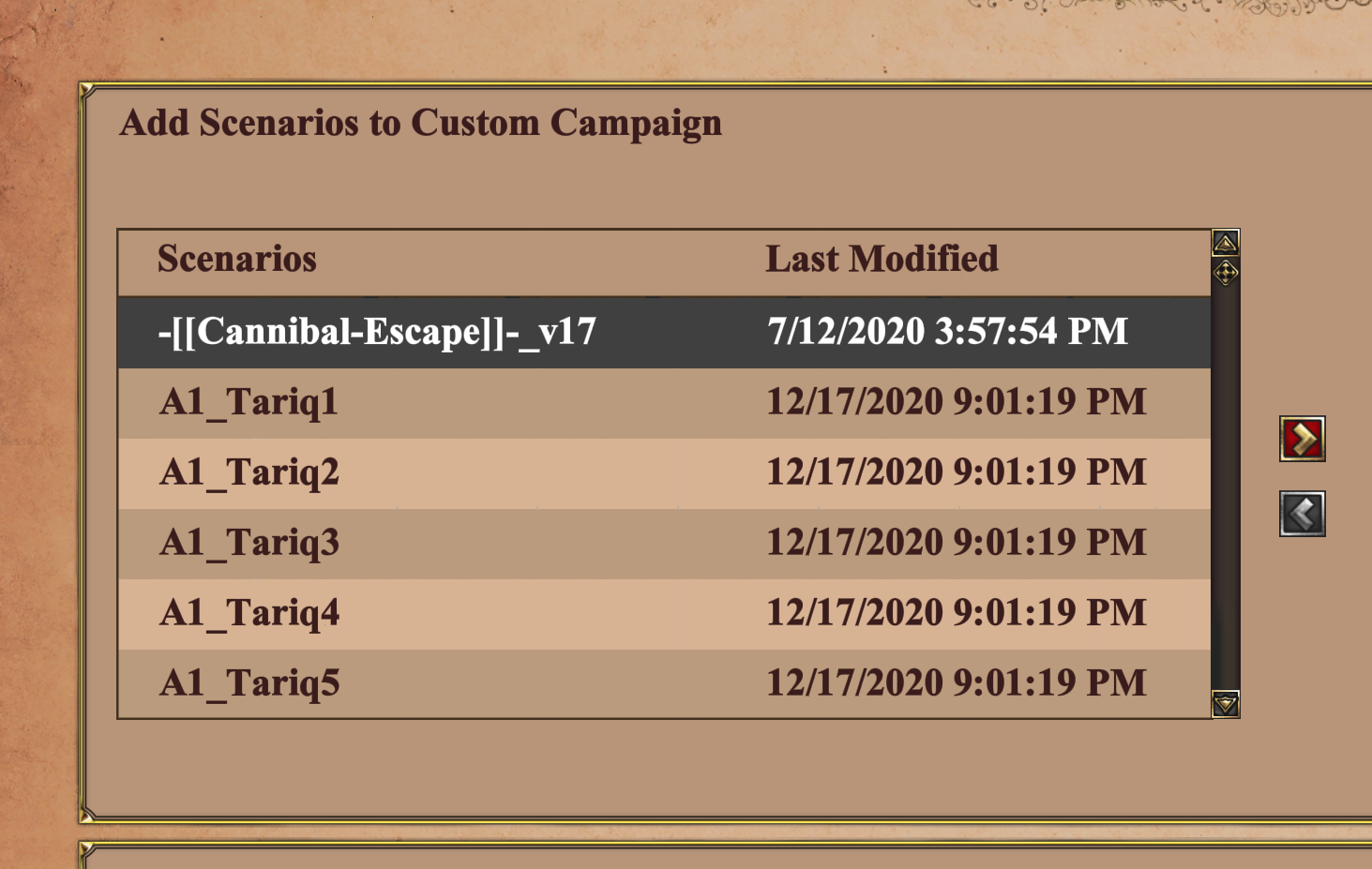This screenshot has width=1372, height=869.
Task: Sort by the Scenarios column header
Action: (236, 259)
